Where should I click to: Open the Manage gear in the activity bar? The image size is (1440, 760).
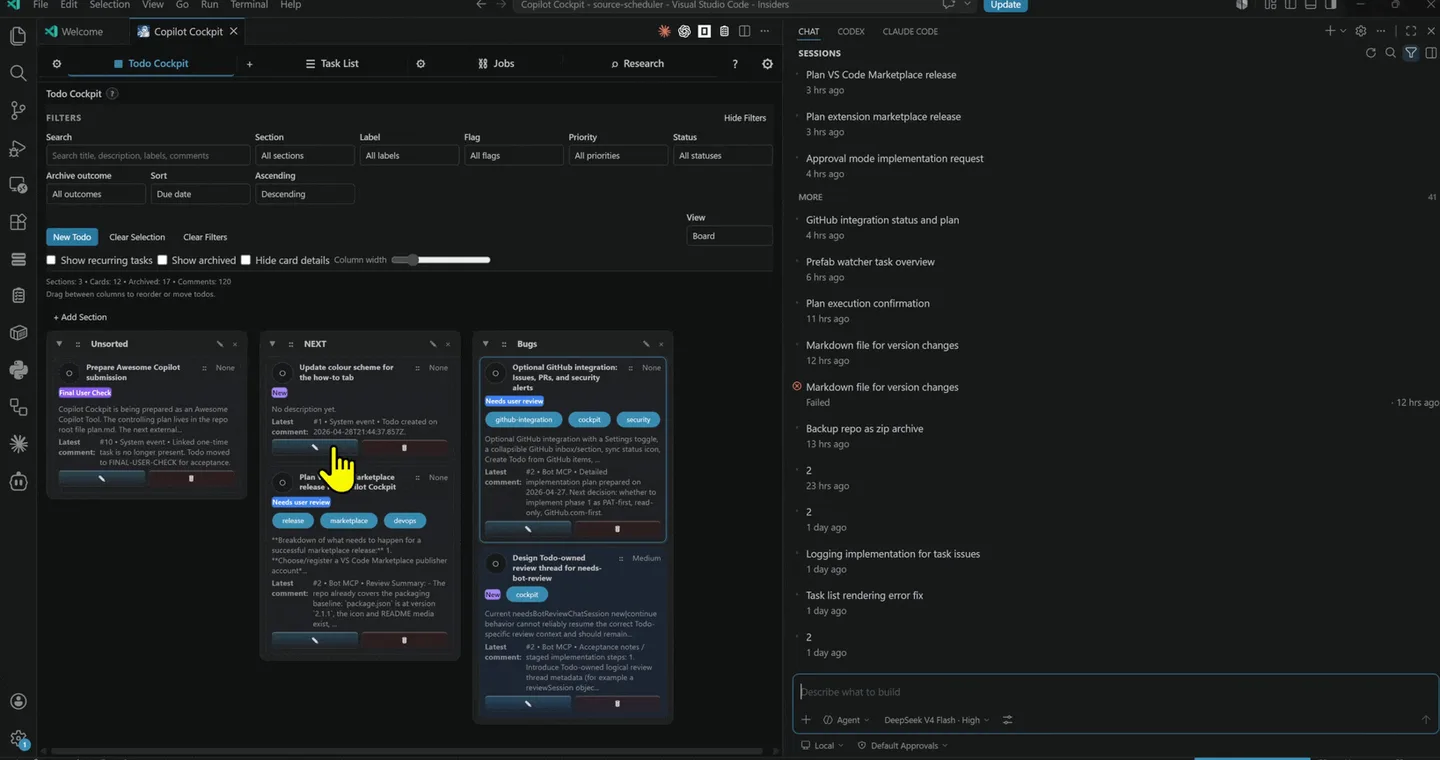18,739
